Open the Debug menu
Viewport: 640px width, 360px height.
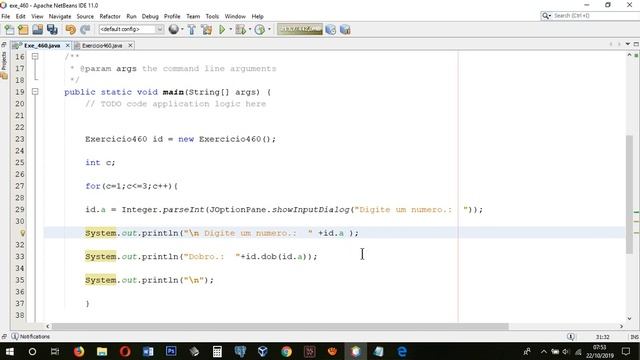coord(150,16)
